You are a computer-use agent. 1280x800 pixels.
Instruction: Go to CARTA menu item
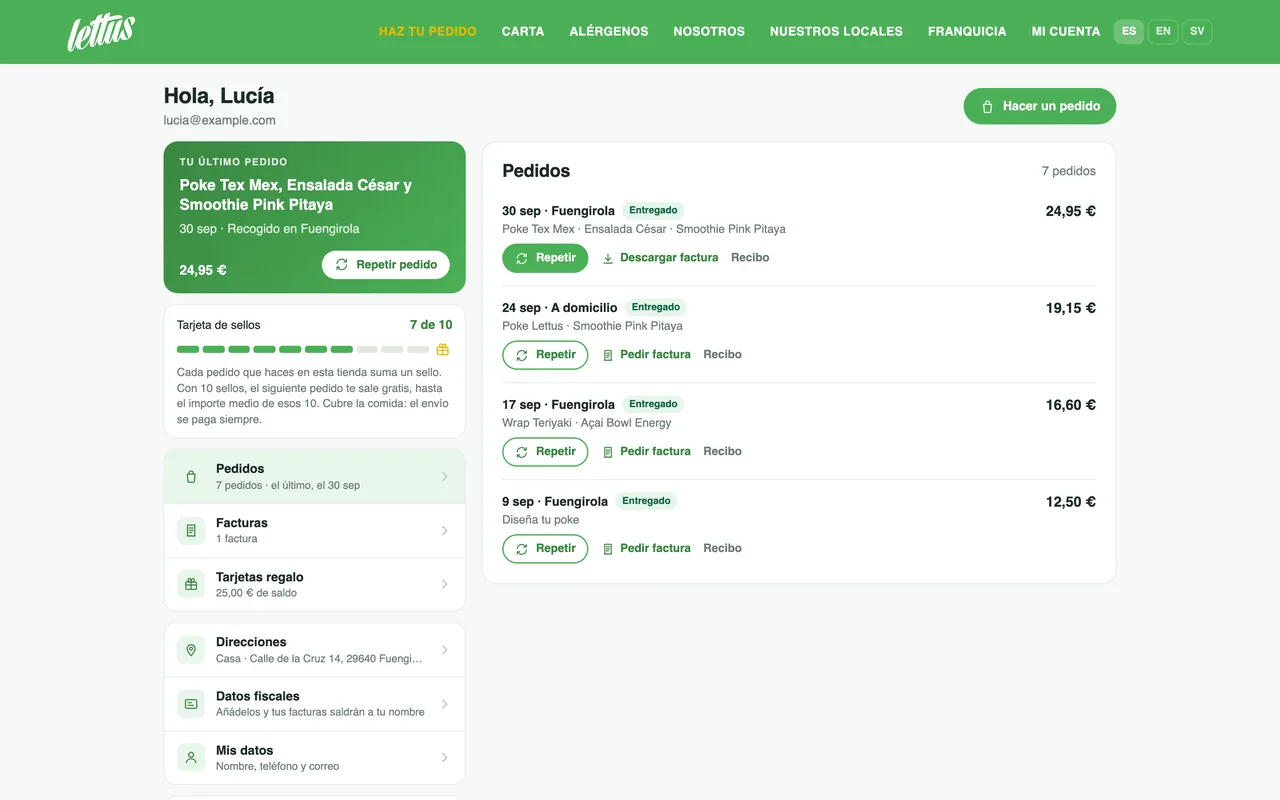click(x=523, y=32)
